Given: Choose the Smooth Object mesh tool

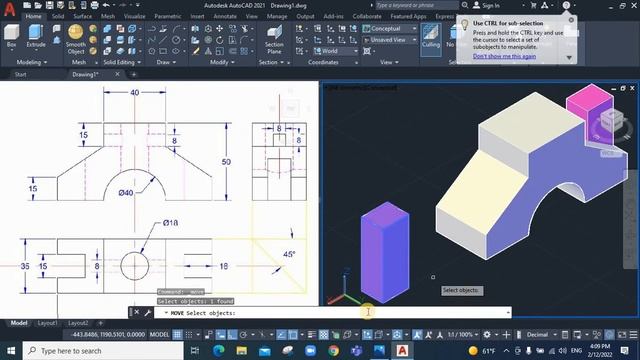Looking at the screenshot, I should (x=76, y=39).
